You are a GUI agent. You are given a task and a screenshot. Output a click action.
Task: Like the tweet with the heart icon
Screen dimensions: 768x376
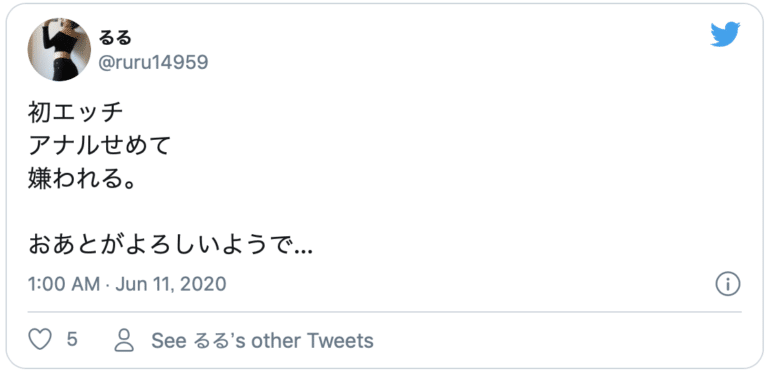click(40, 340)
